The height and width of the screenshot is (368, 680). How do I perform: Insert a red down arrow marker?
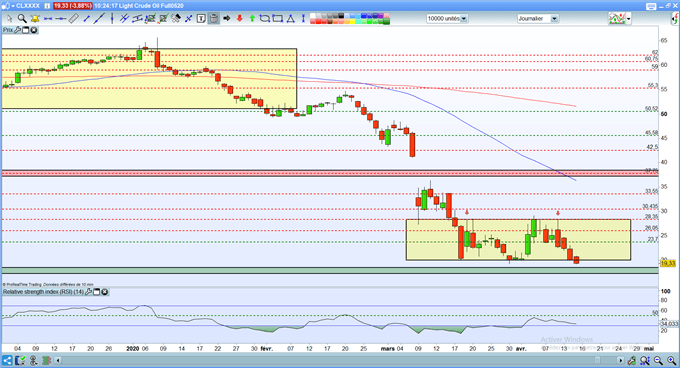point(239,18)
